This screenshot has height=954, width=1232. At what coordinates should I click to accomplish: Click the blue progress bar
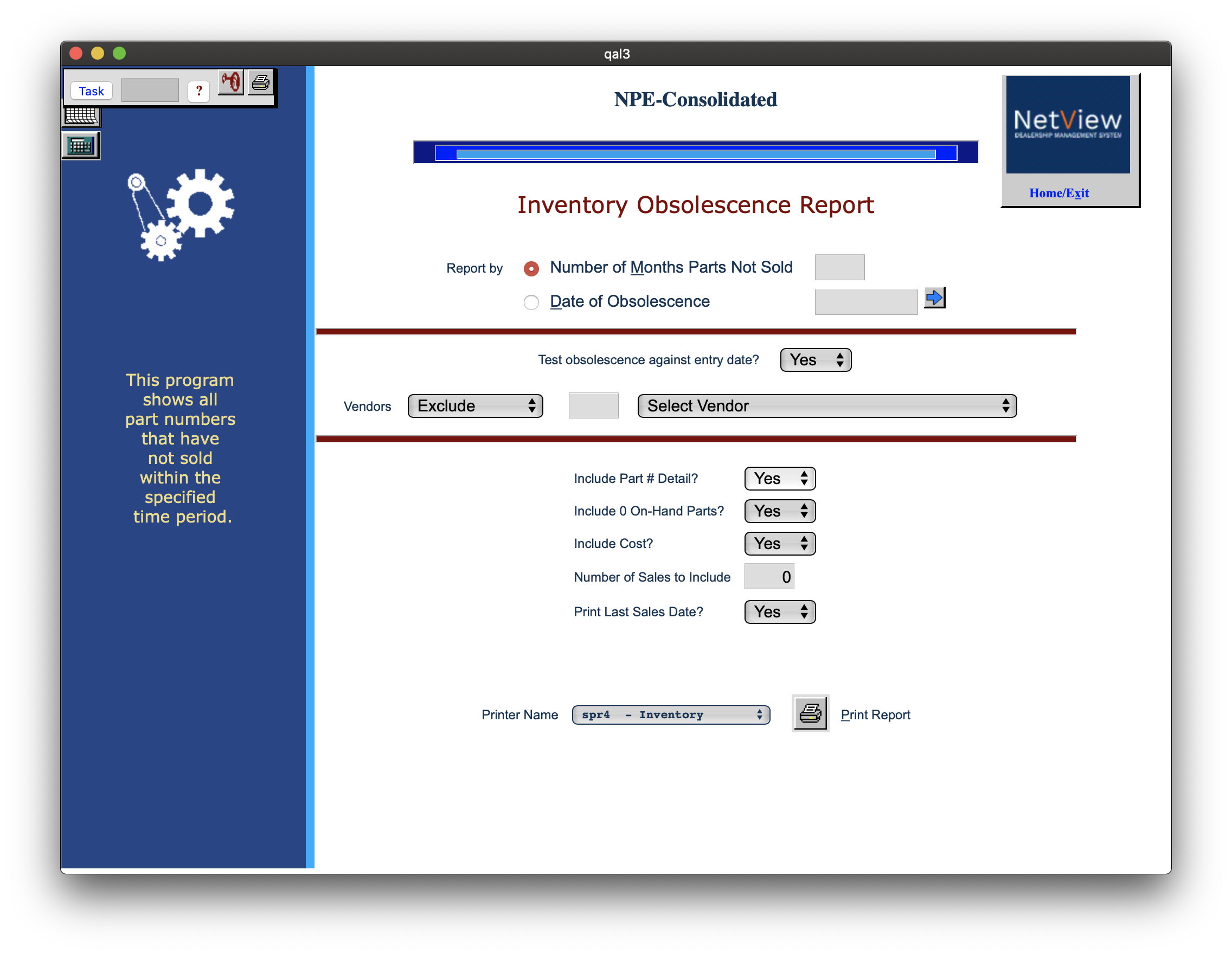695,153
